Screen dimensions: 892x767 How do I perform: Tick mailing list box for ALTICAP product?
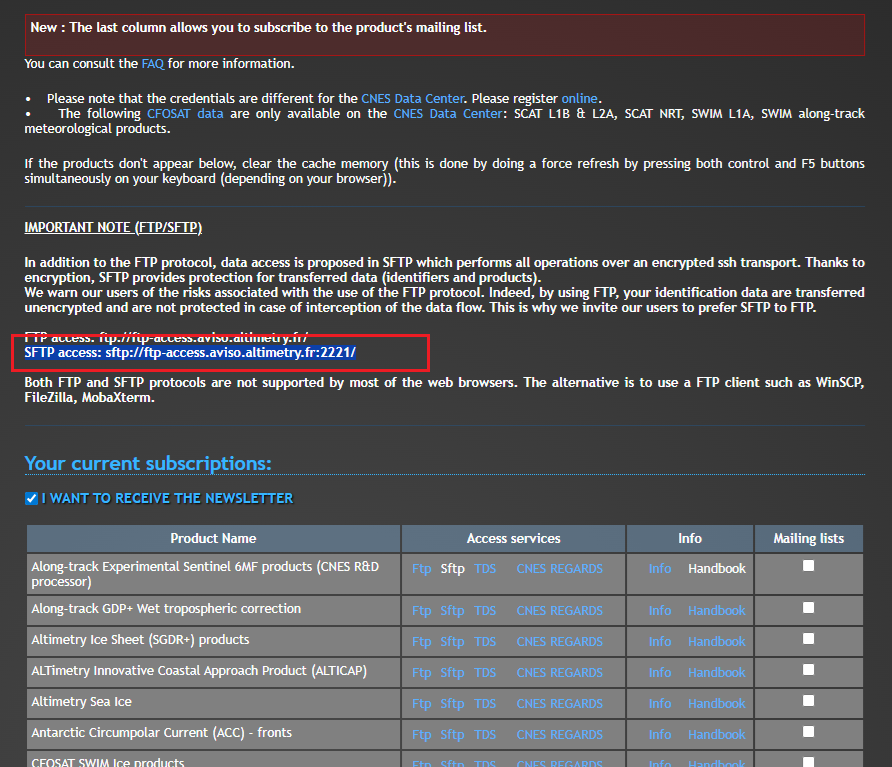pyautogui.click(x=808, y=669)
